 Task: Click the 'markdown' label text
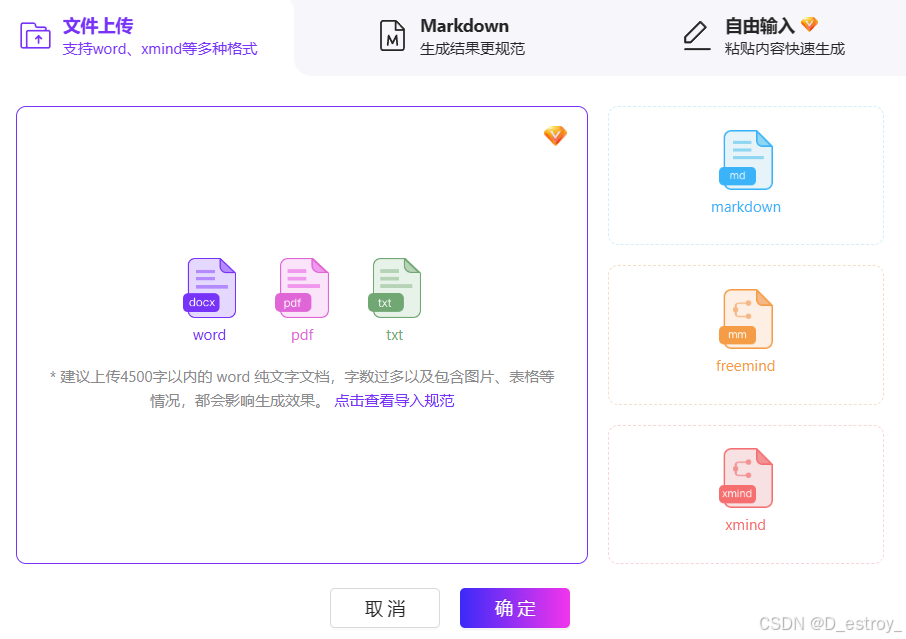[746, 207]
